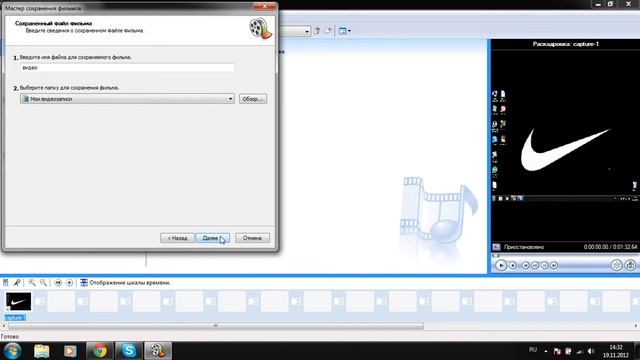Minimize the Movie Maker main window

(598, 4)
